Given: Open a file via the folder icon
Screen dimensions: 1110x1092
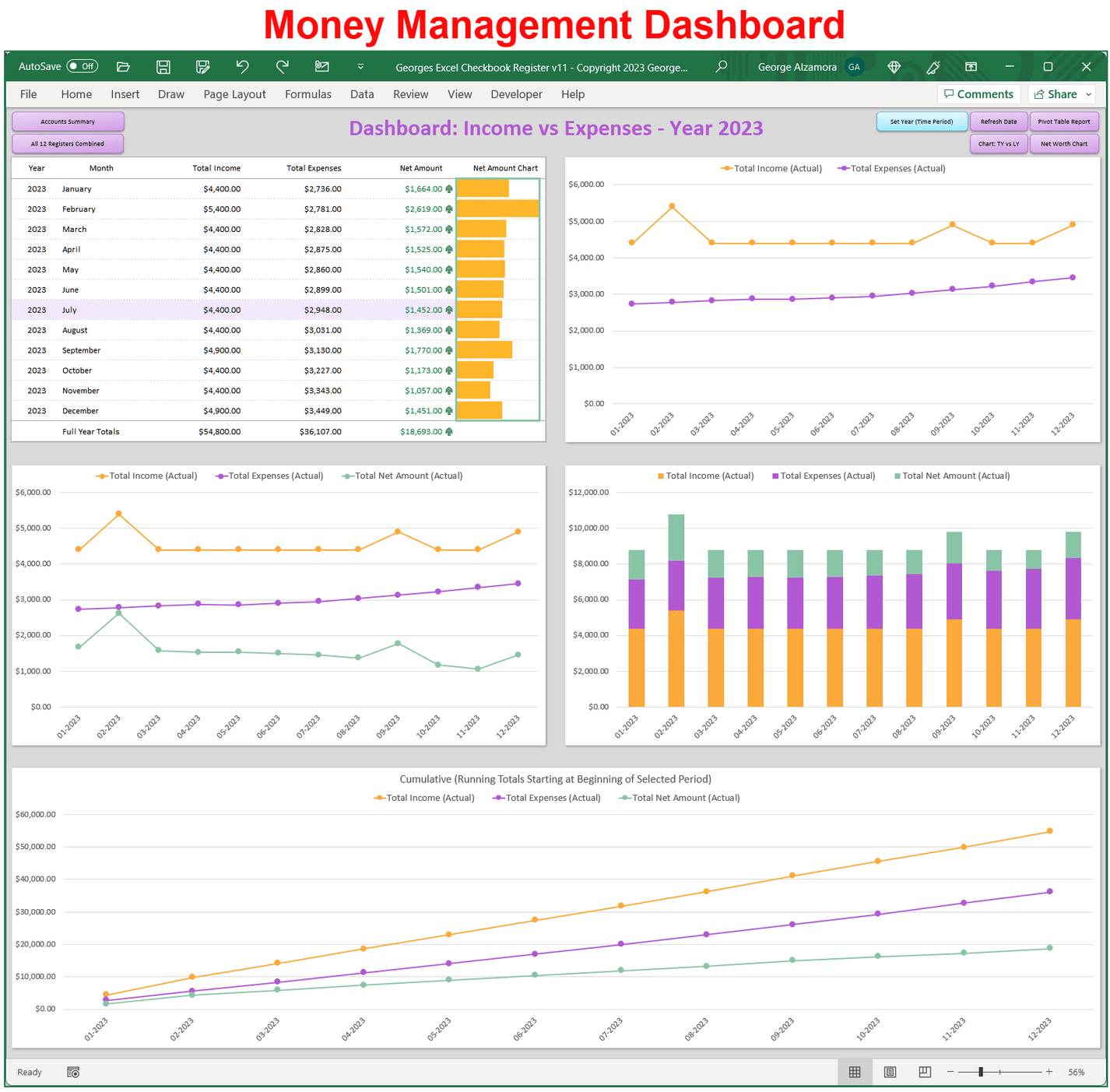Looking at the screenshot, I should (123, 67).
